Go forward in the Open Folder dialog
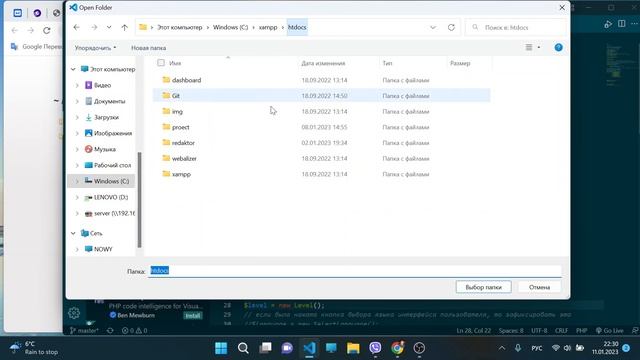Viewport: 640px width, 360px height. [94, 27]
